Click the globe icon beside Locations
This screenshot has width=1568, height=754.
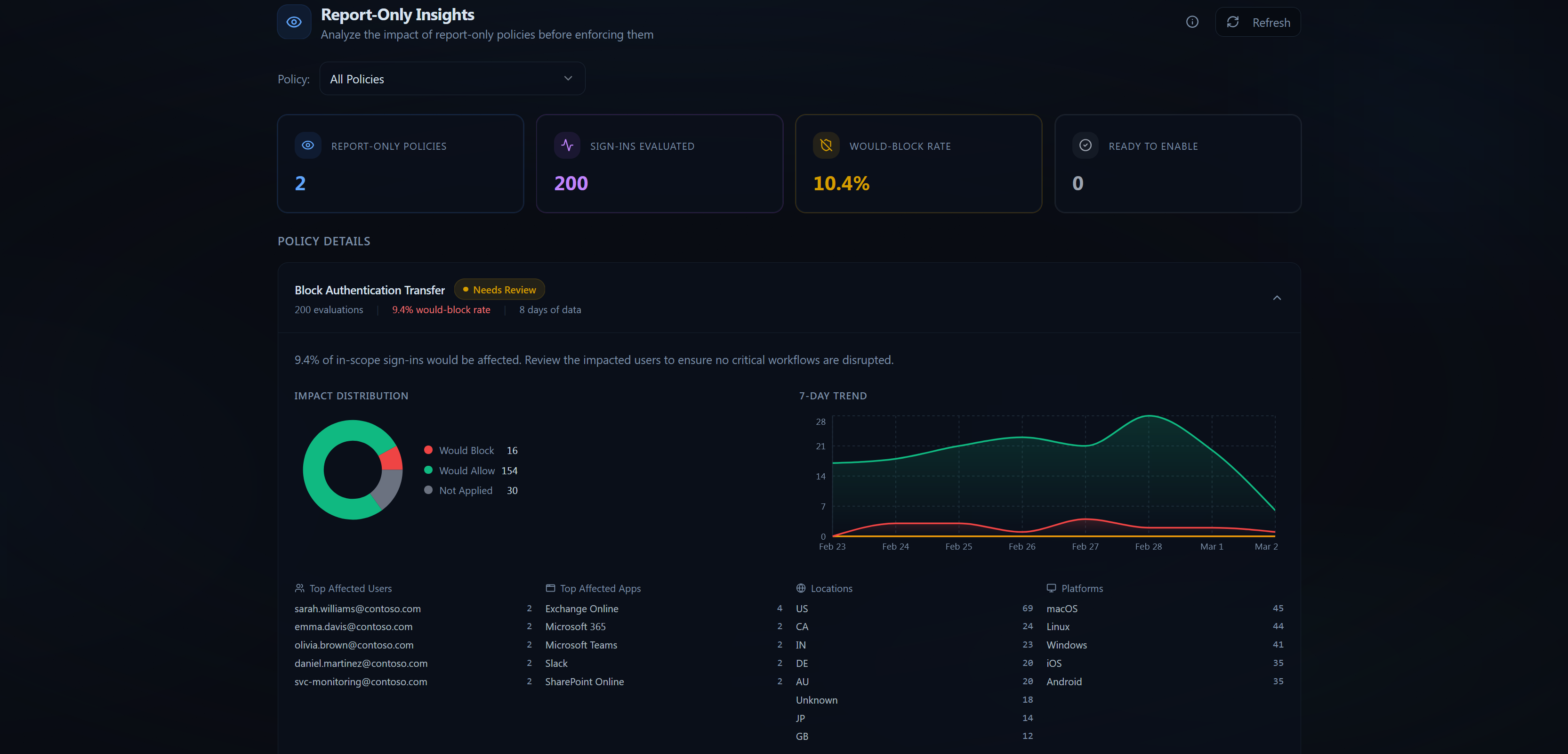801,588
